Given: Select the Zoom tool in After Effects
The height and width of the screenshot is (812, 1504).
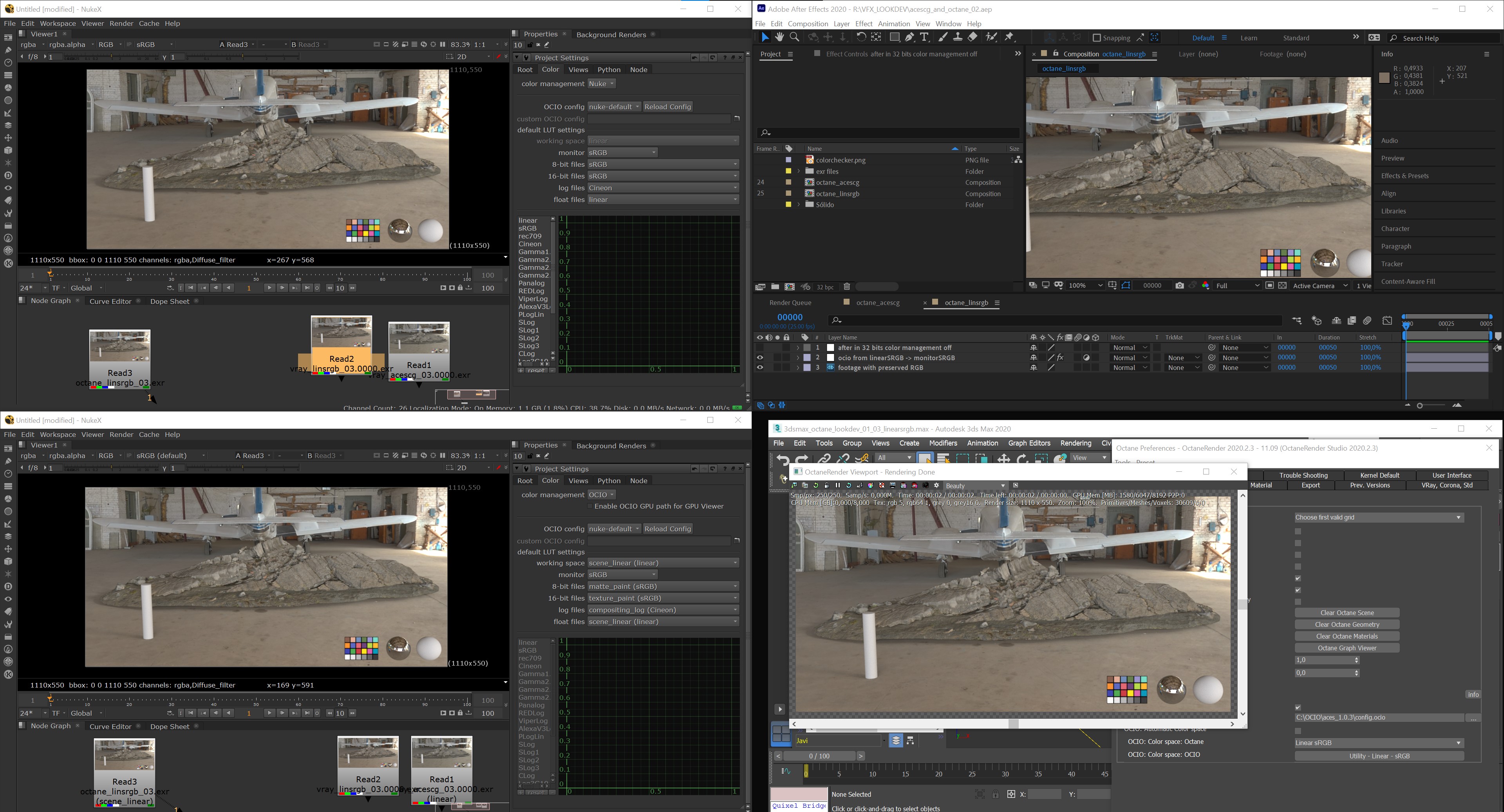Looking at the screenshot, I should click(x=795, y=37).
